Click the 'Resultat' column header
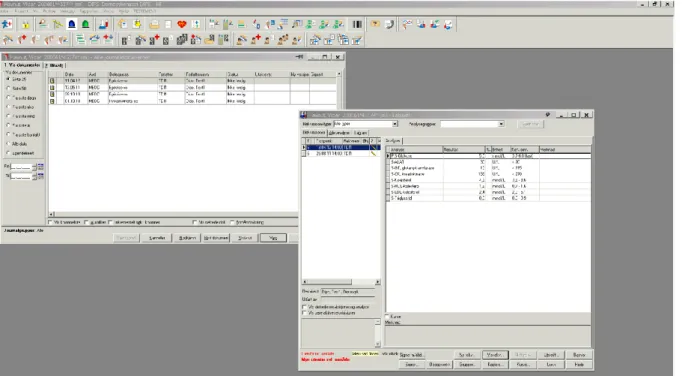The image size is (682, 376). (463, 149)
